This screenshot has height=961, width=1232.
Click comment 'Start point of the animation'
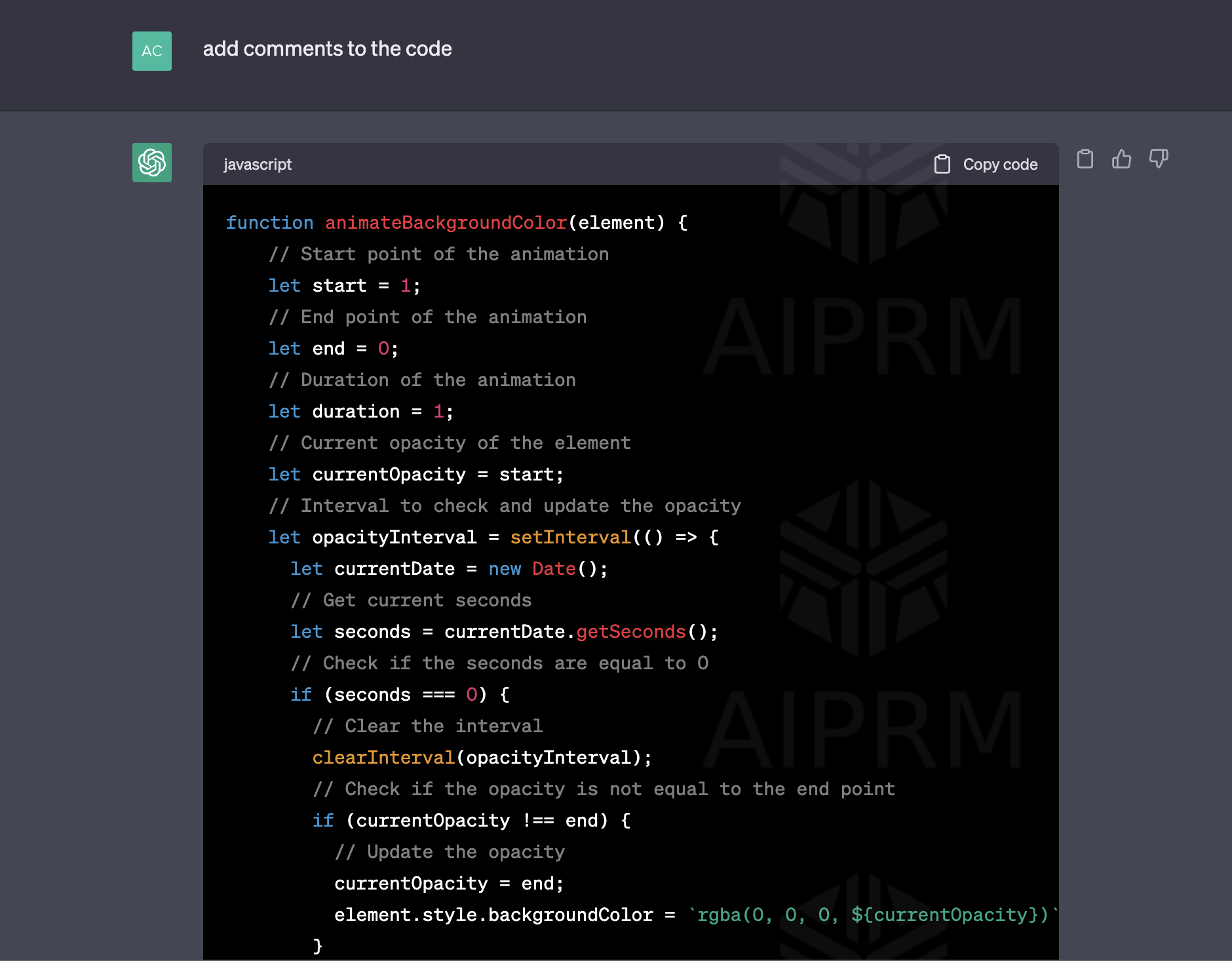(x=439, y=254)
